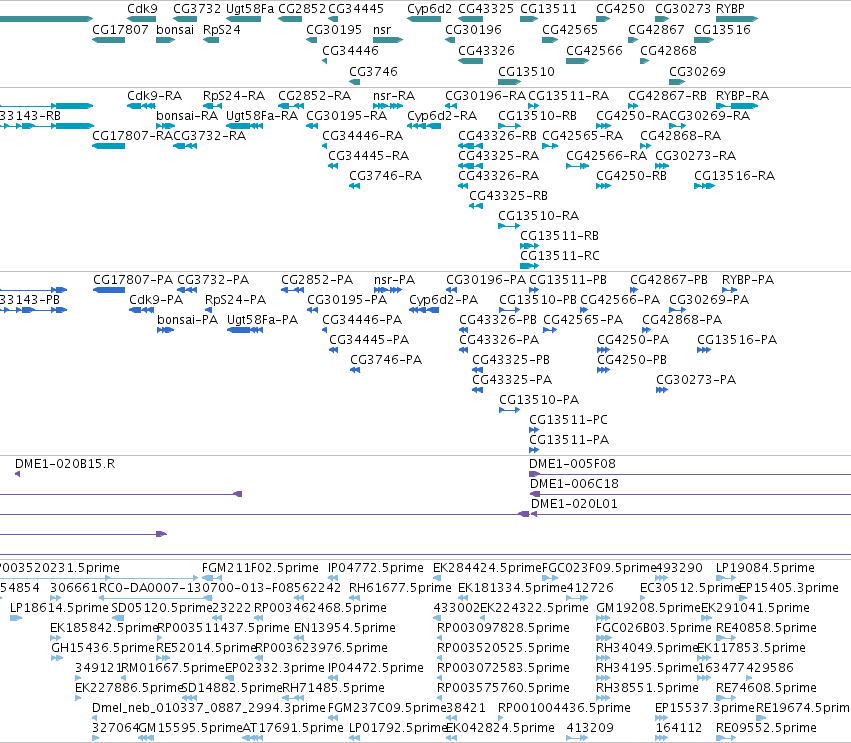Click the RYBP-PA protein label
851x743 pixels.
point(748,280)
